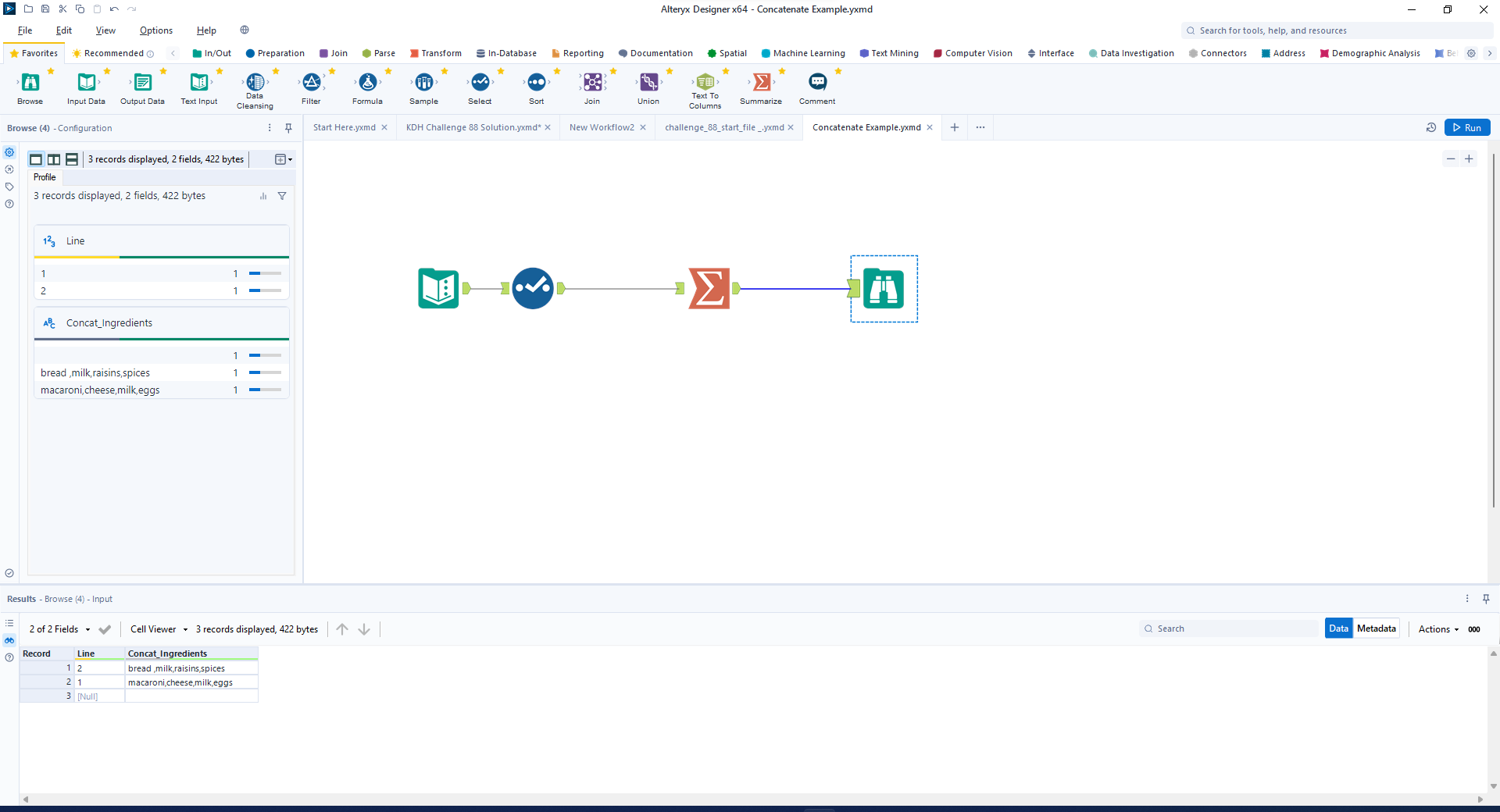Image resolution: width=1500 pixels, height=812 pixels.
Task: Click the Select node on the canvas
Action: [533, 289]
